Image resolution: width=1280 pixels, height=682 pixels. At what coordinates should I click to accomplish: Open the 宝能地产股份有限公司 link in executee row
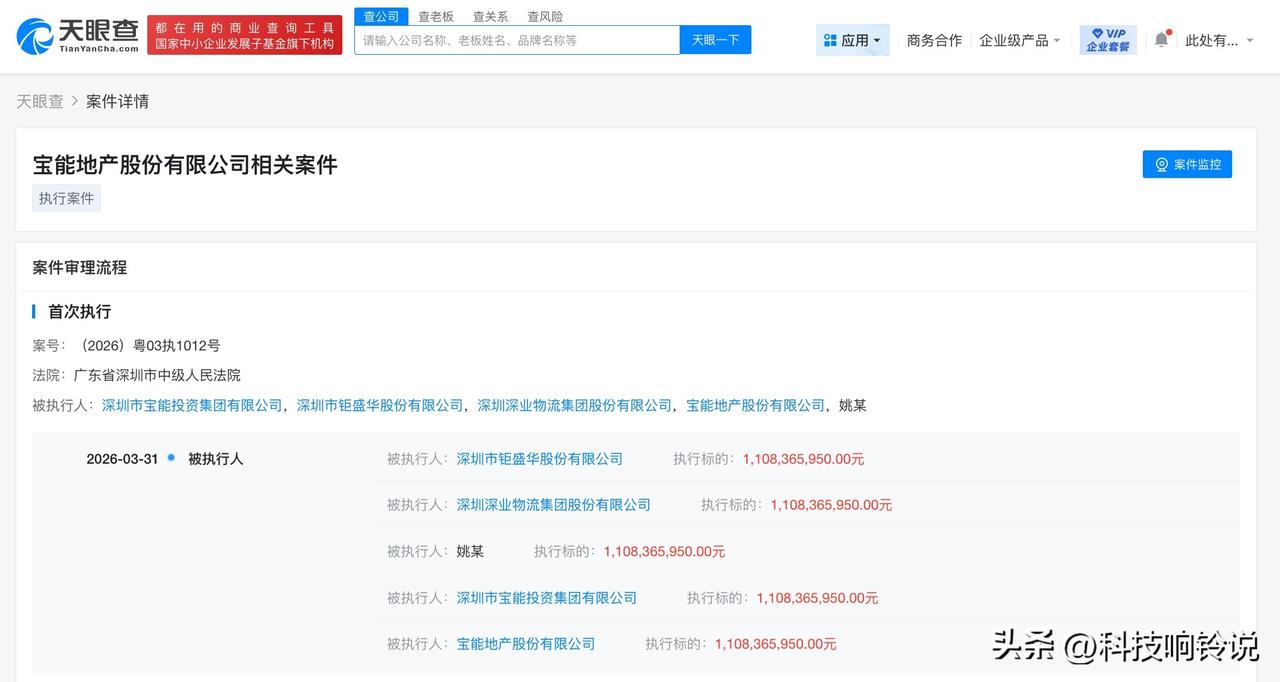[524, 643]
